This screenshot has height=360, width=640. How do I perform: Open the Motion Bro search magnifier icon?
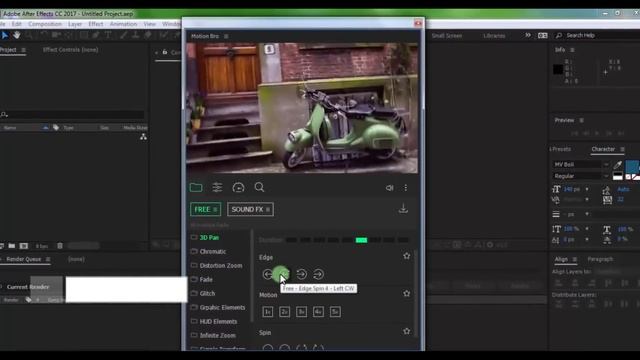(260, 187)
